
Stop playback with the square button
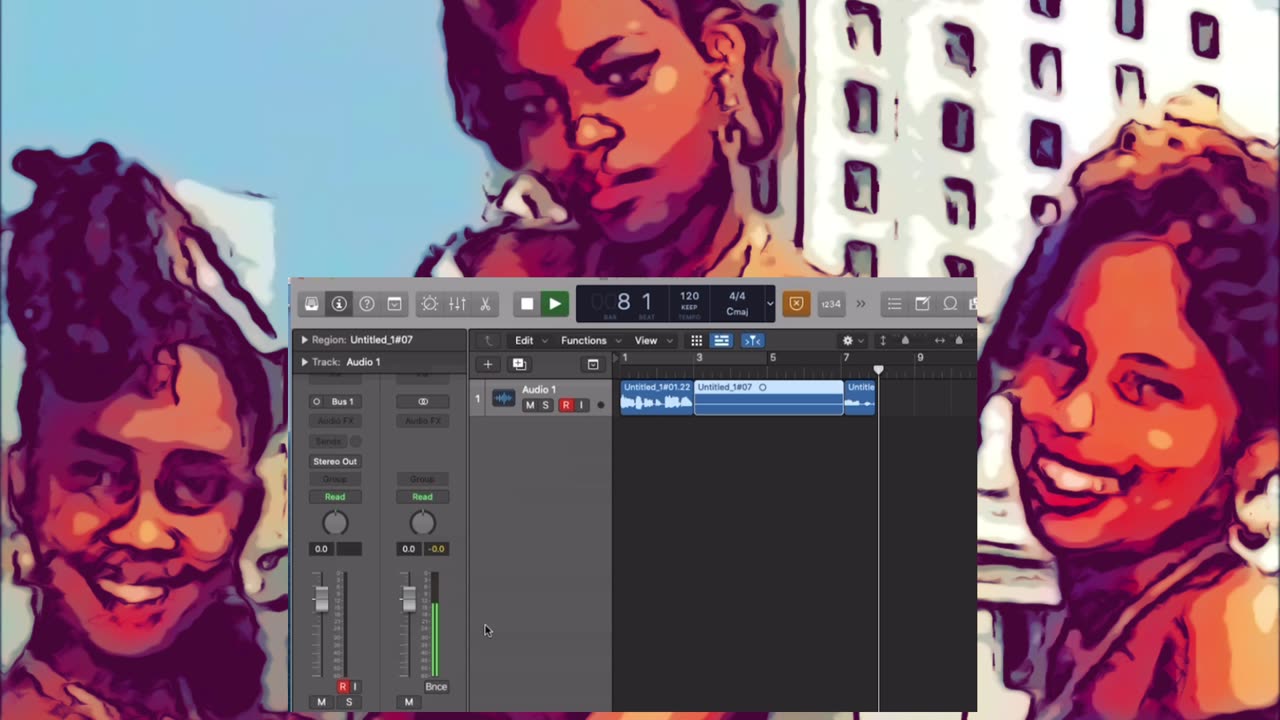(527, 304)
